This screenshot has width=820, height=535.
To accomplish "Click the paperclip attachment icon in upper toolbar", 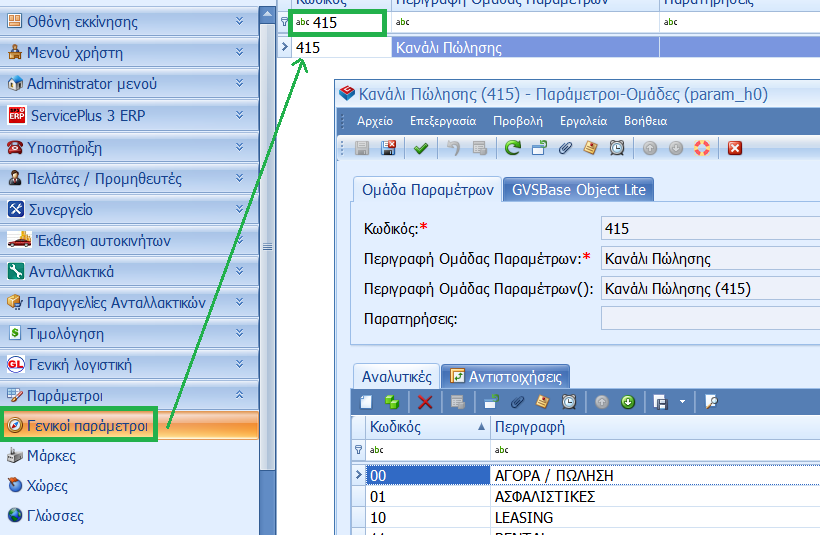I will [x=565, y=149].
